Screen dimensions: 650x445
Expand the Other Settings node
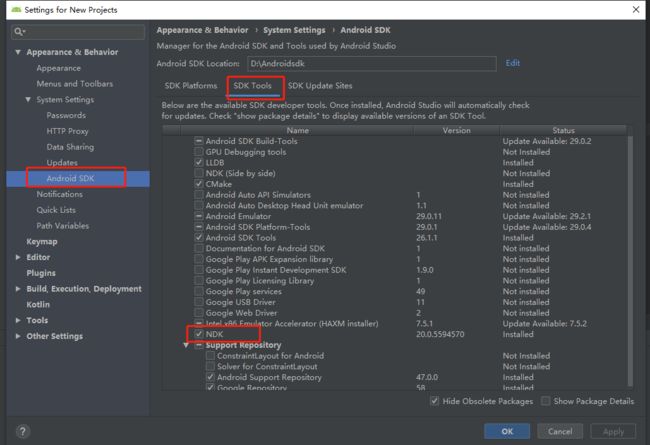(x=18, y=336)
